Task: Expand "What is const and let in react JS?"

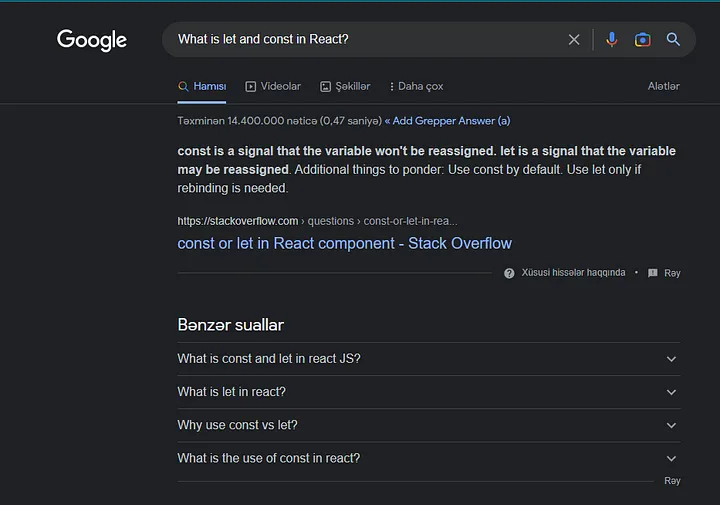Action: (x=671, y=359)
